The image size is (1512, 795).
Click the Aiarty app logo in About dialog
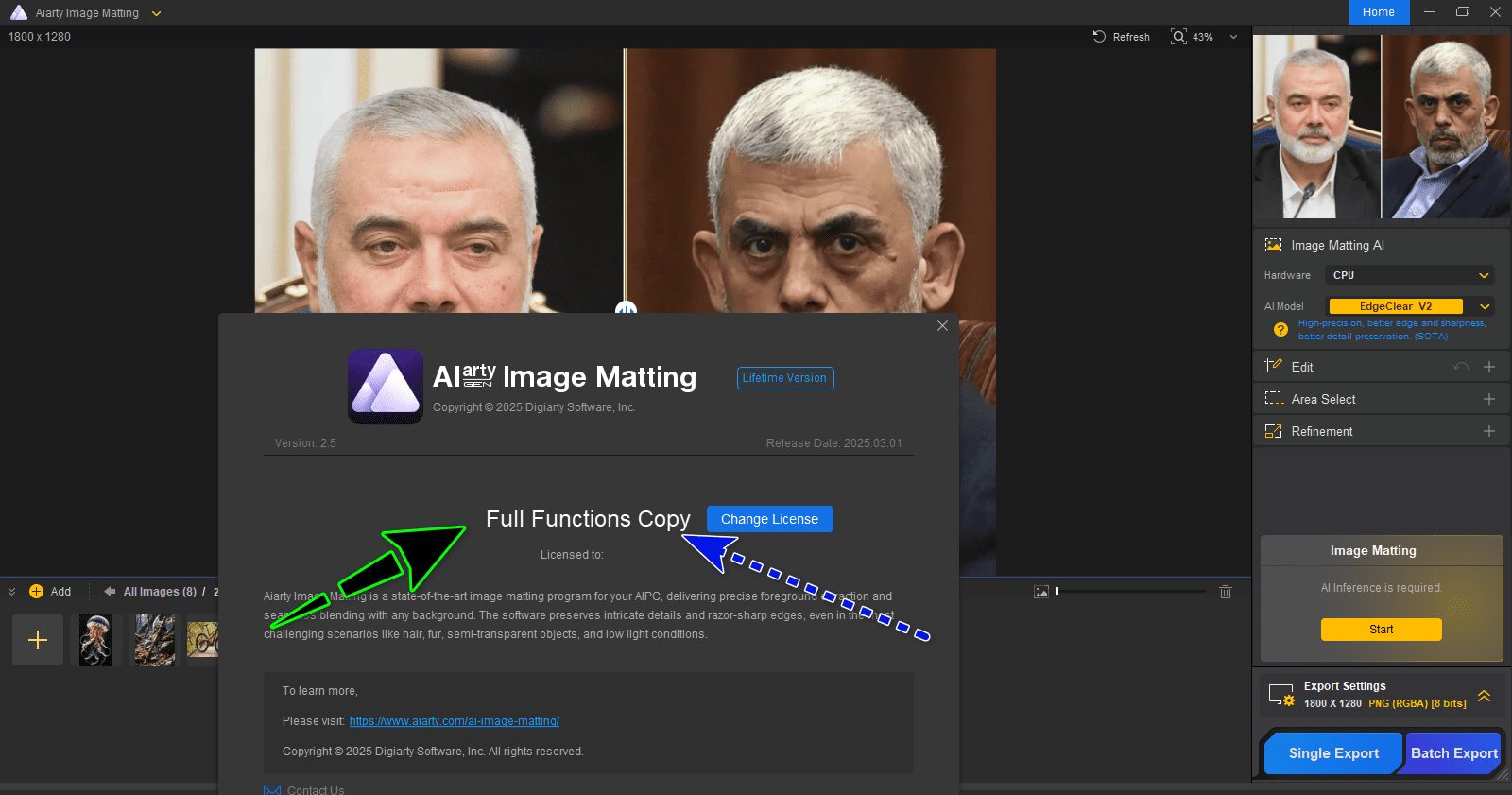click(x=386, y=387)
